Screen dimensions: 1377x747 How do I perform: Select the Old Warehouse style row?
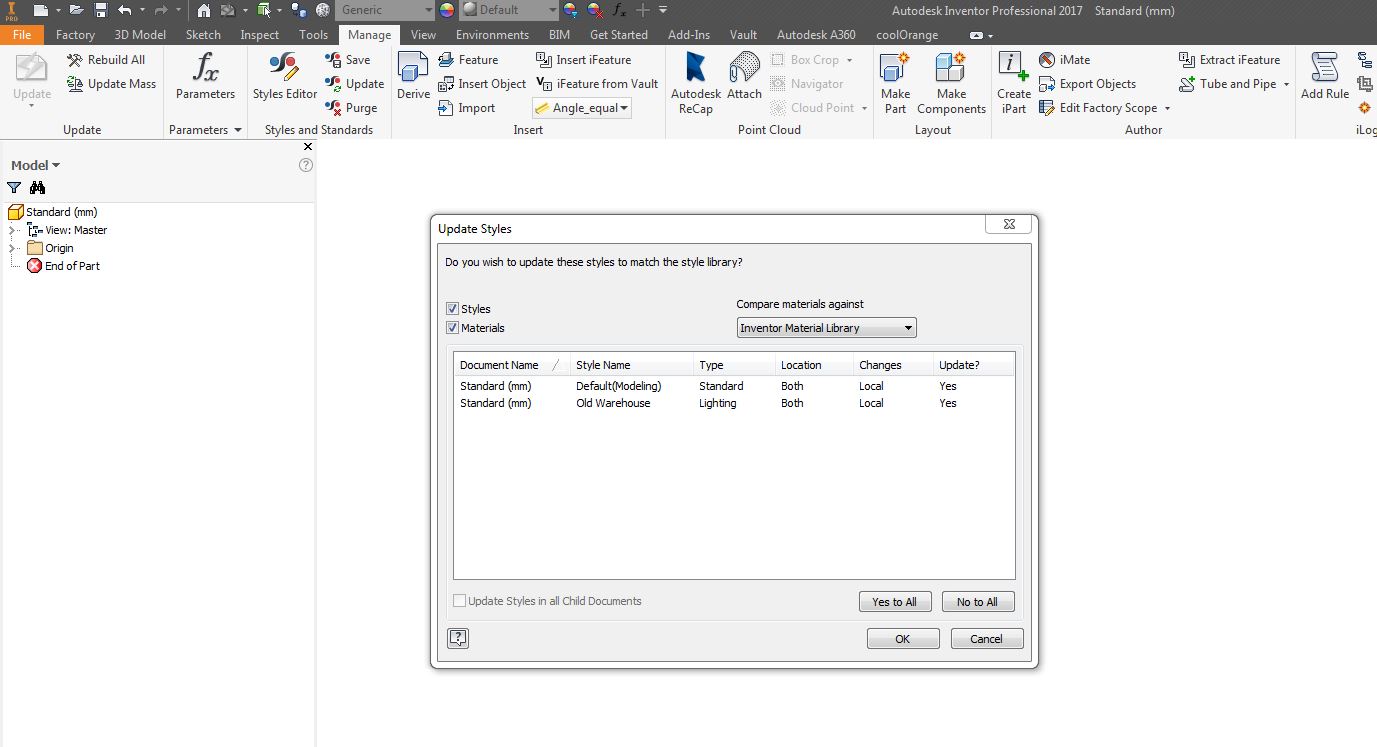613,403
